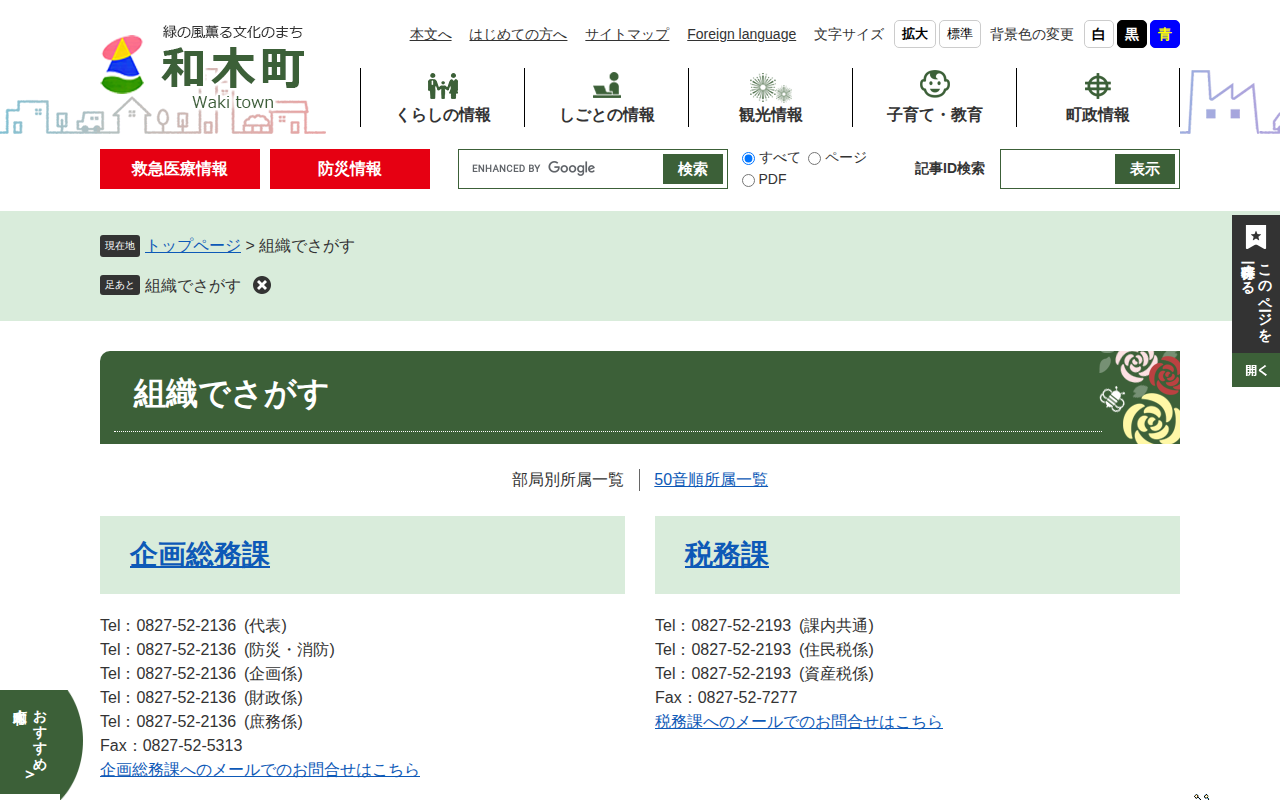The image size is (1280, 800).
Task: Remove 組織でさがす from footprint history
Action: point(262,285)
